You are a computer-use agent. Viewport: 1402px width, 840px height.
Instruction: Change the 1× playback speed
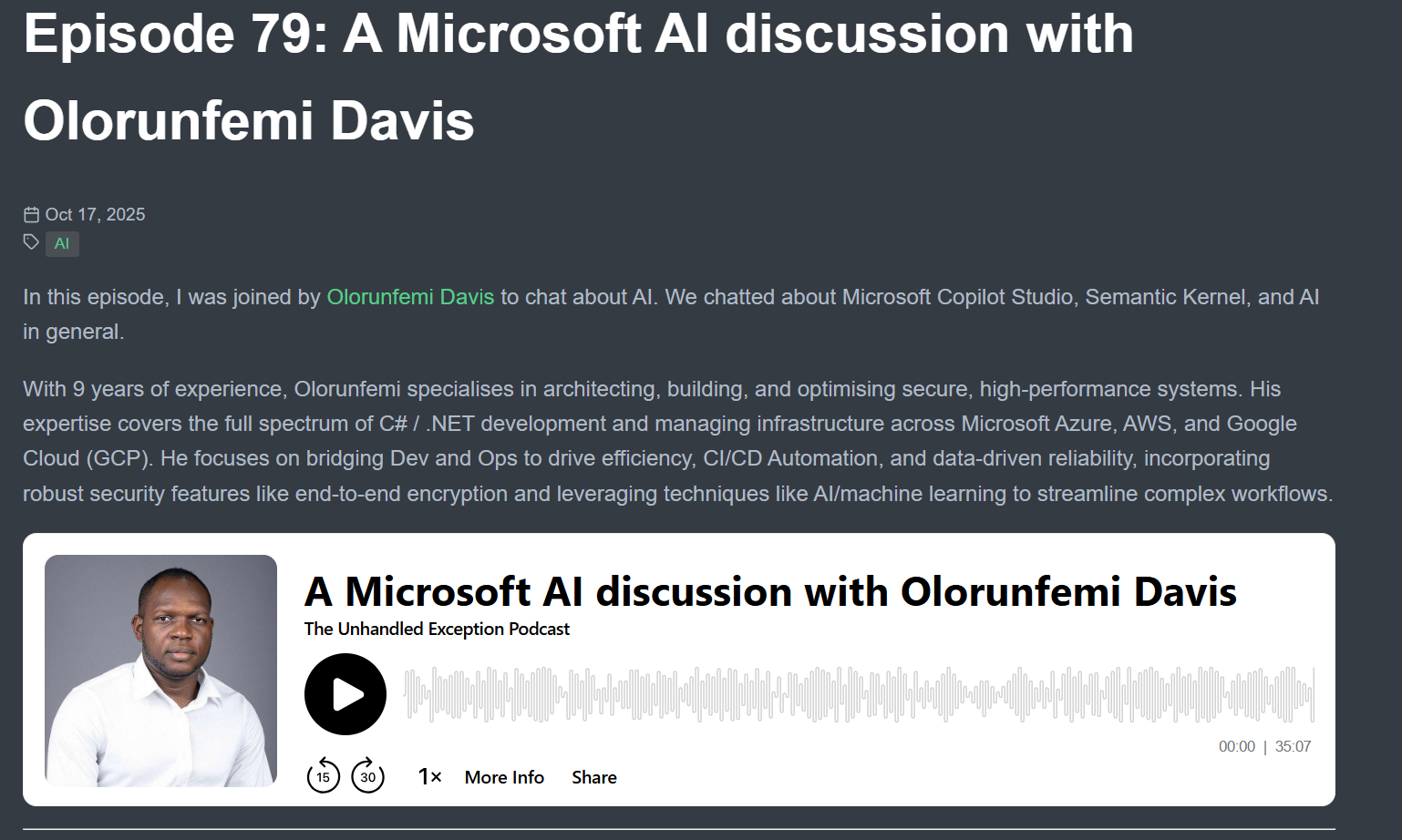pyautogui.click(x=429, y=777)
